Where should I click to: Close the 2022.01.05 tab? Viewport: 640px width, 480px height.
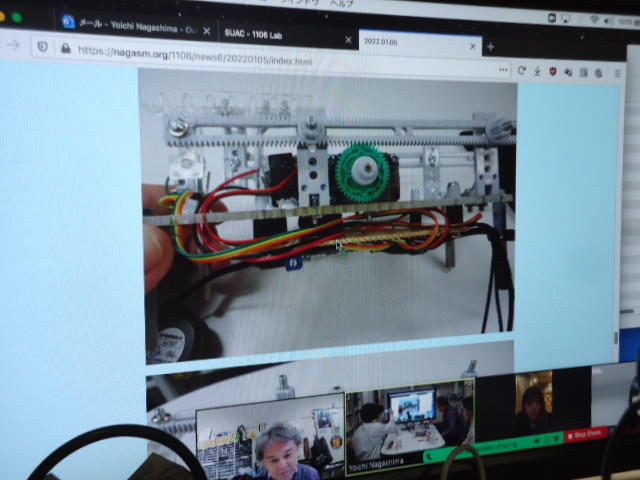(x=473, y=47)
